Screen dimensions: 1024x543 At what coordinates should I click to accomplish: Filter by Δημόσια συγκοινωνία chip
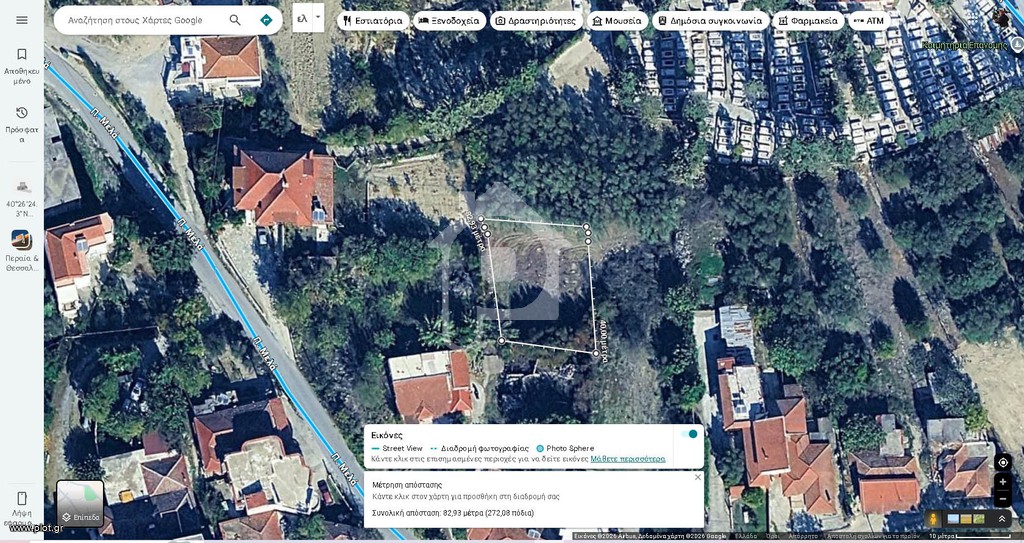710,21
